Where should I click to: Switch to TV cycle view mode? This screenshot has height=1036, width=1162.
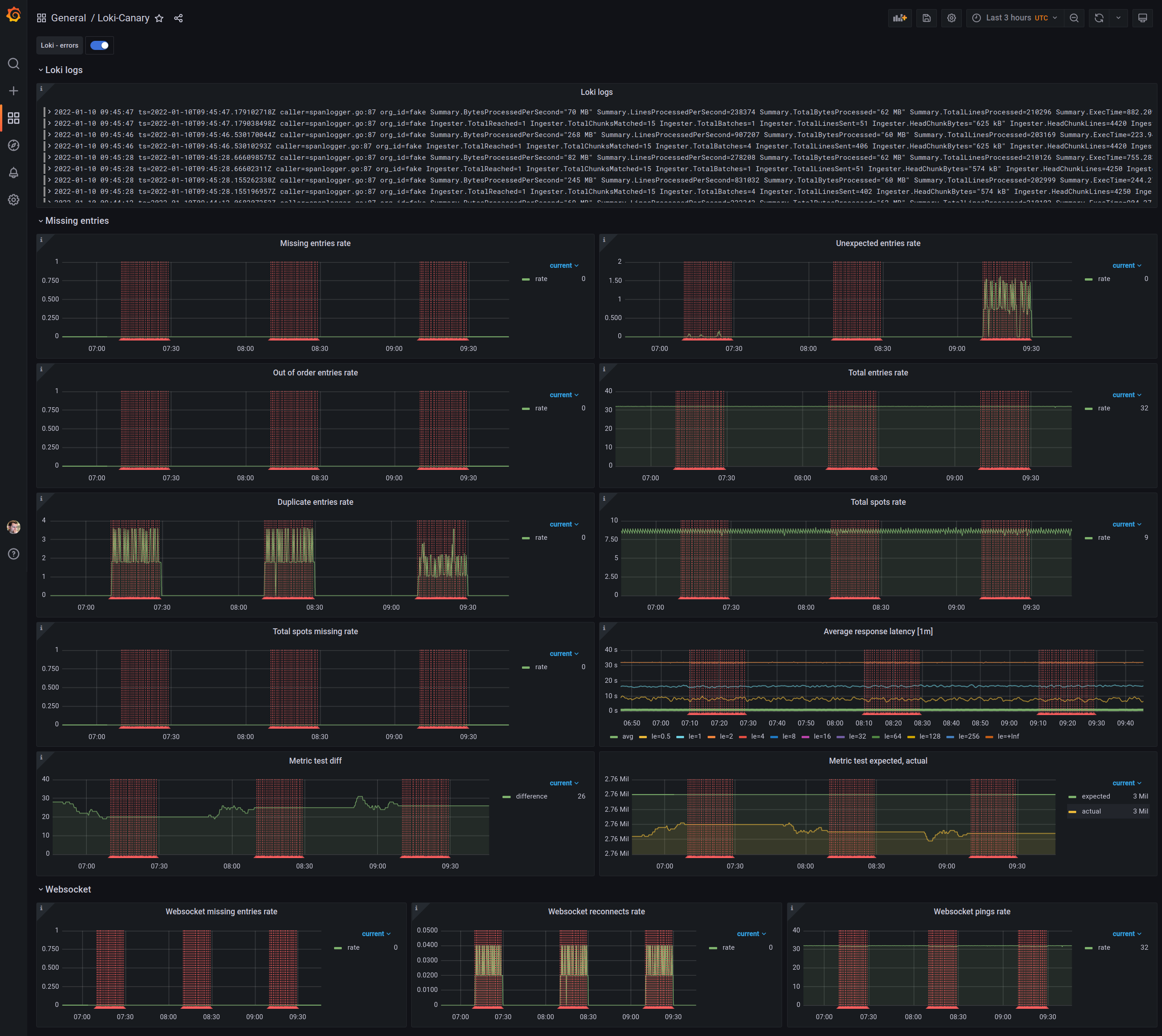1142,18
